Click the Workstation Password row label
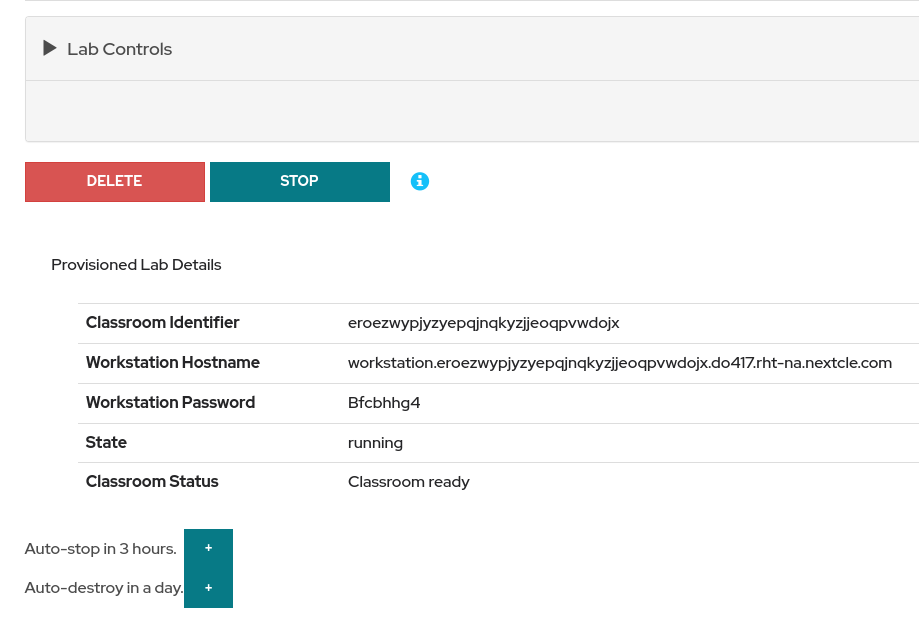The image size is (919, 617). tap(170, 403)
